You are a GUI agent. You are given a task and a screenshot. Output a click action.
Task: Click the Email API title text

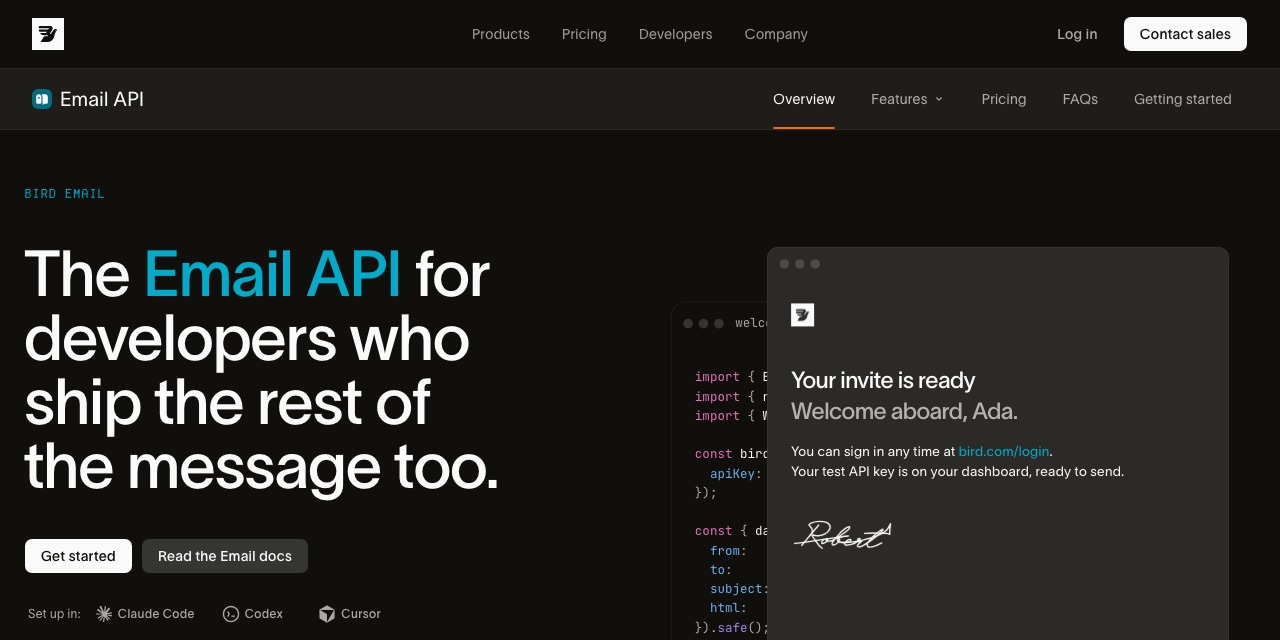point(102,99)
